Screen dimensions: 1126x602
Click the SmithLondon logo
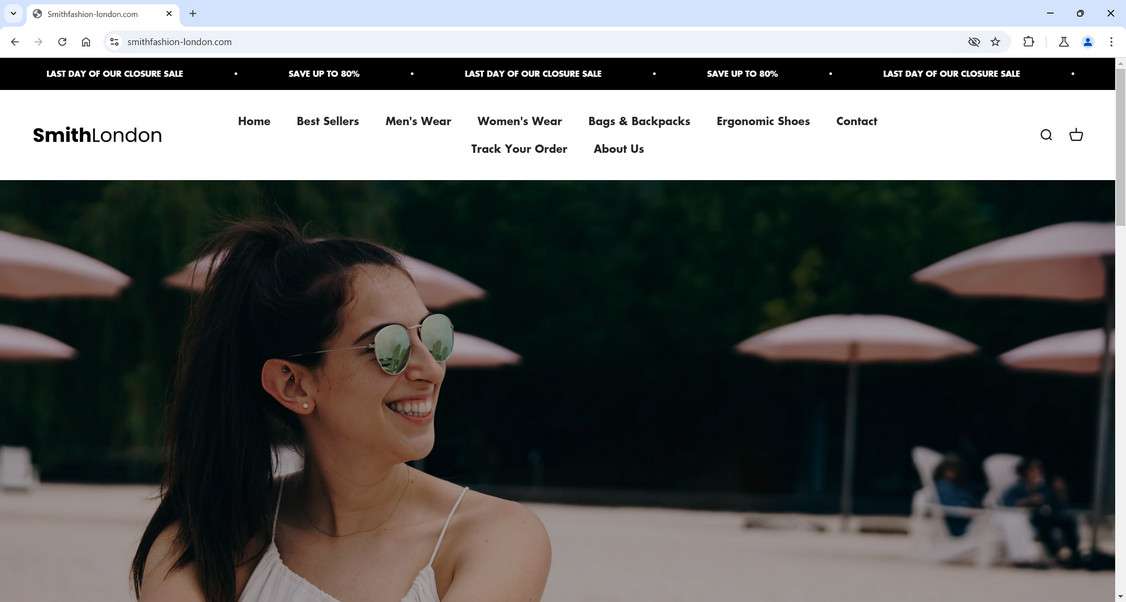coord(97,135)
